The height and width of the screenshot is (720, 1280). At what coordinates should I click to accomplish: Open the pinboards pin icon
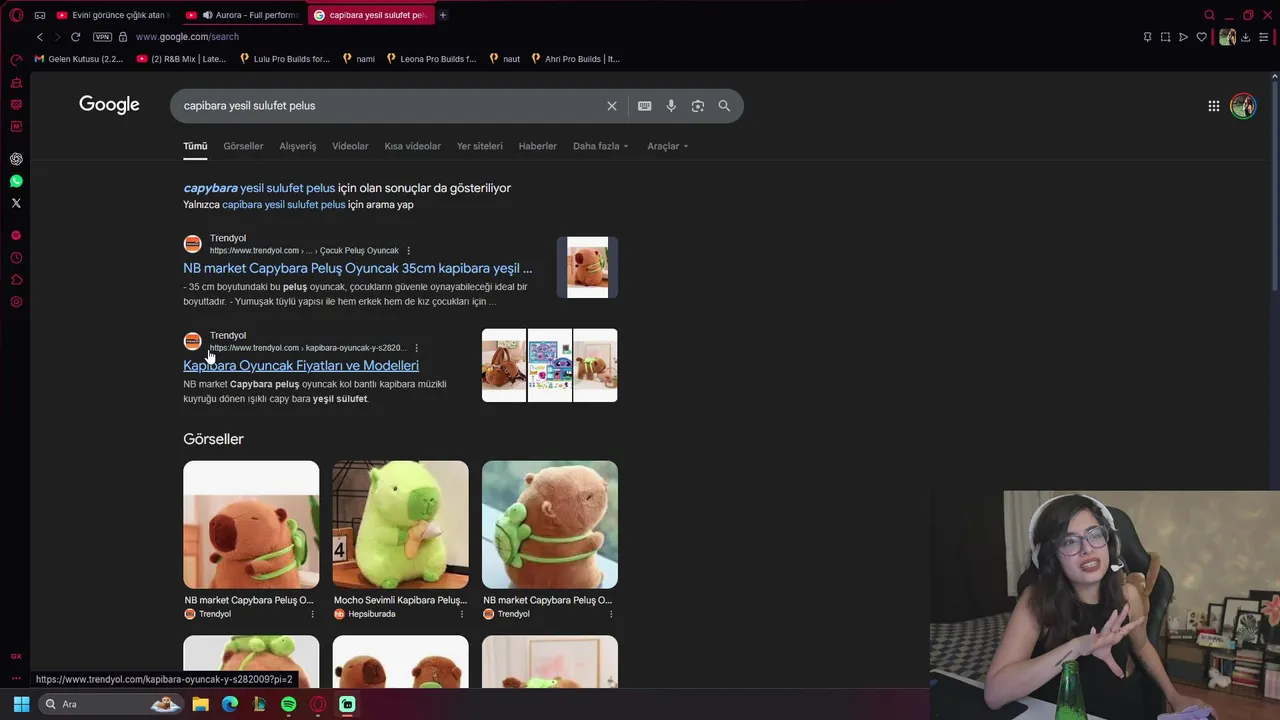(1147, 37)
